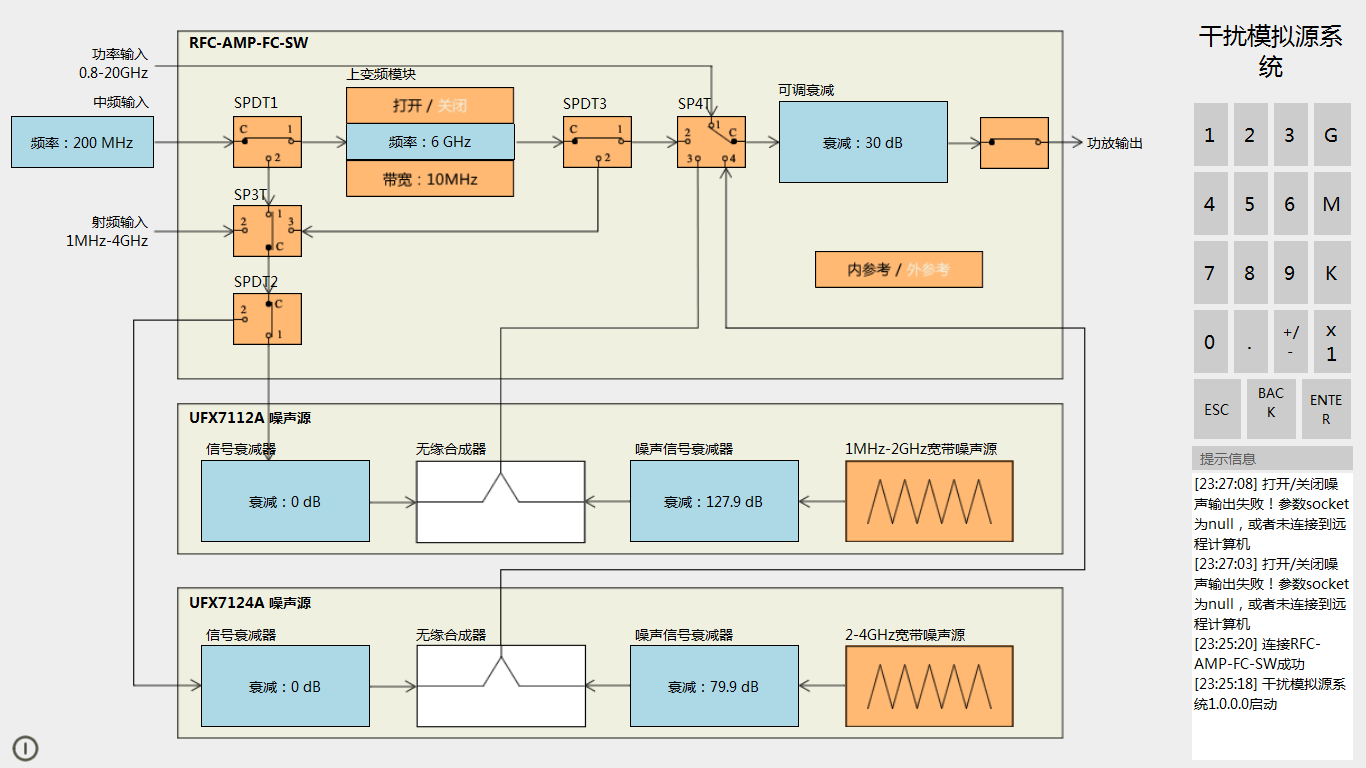
Task: Select the 2-4GHz wideband noise source
Action: pos(929,686)
